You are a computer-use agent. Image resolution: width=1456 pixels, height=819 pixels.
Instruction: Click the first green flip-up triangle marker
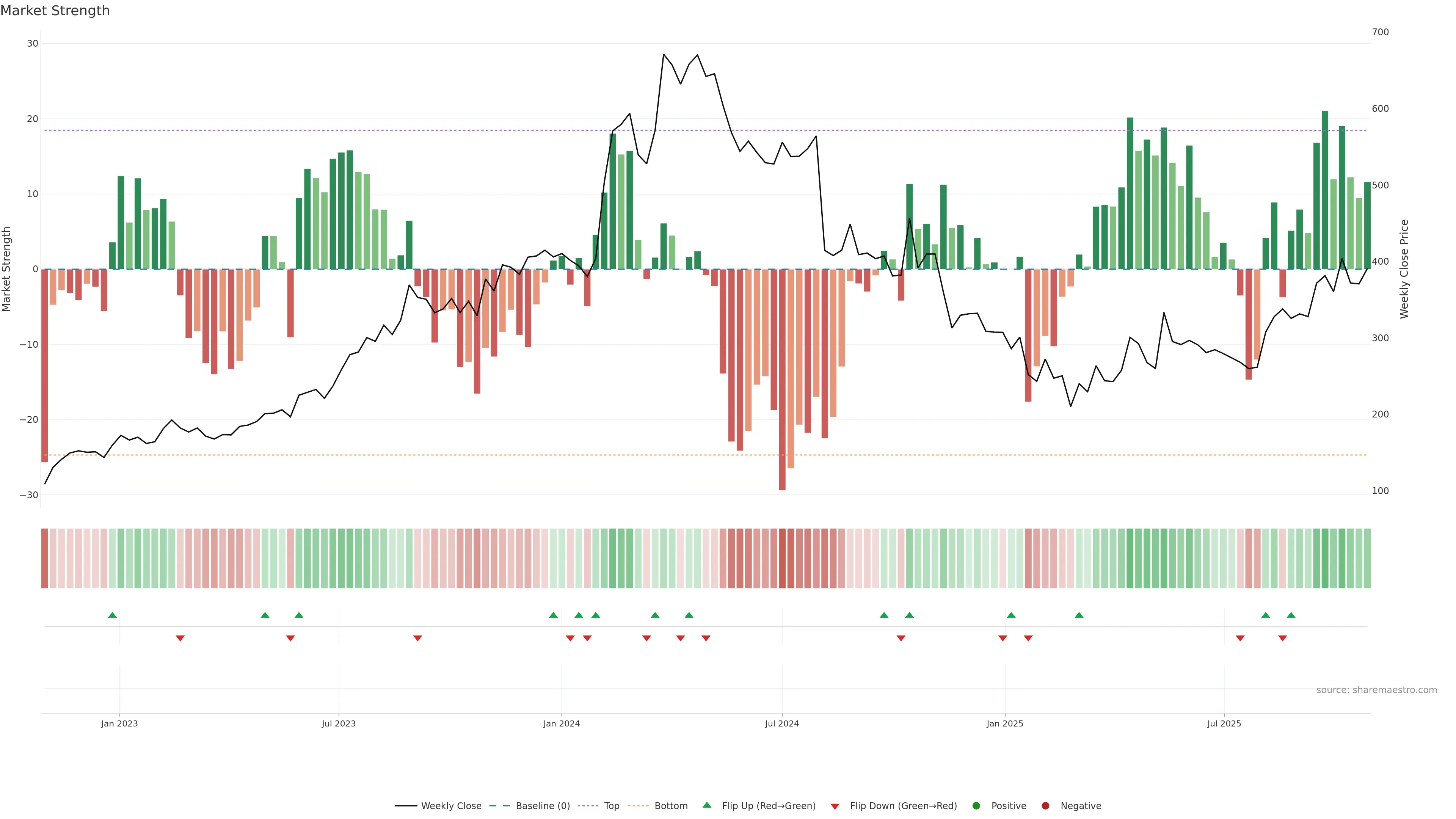(113, 615)
